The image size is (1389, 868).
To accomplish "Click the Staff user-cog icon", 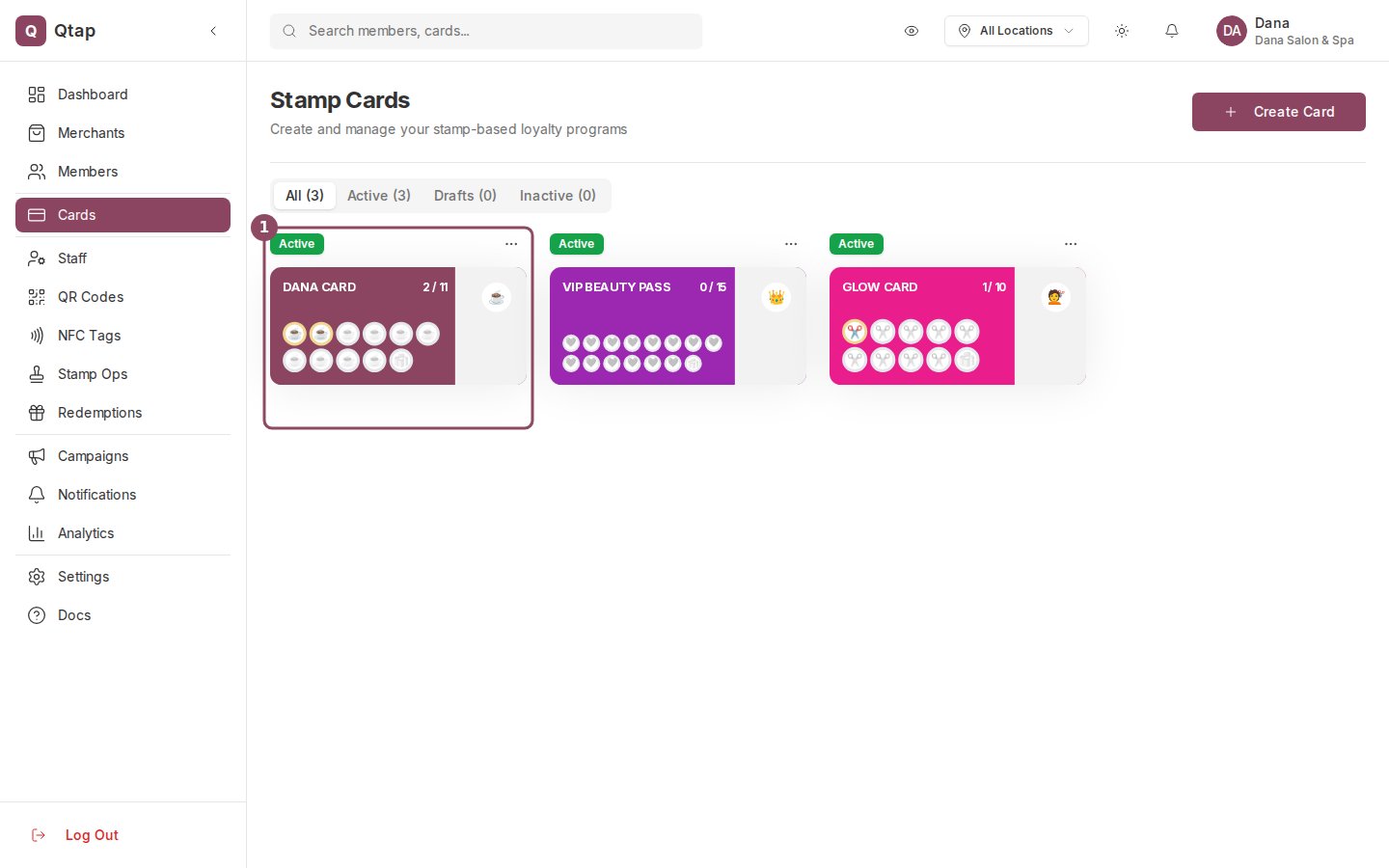I will (x=37, y=258).
